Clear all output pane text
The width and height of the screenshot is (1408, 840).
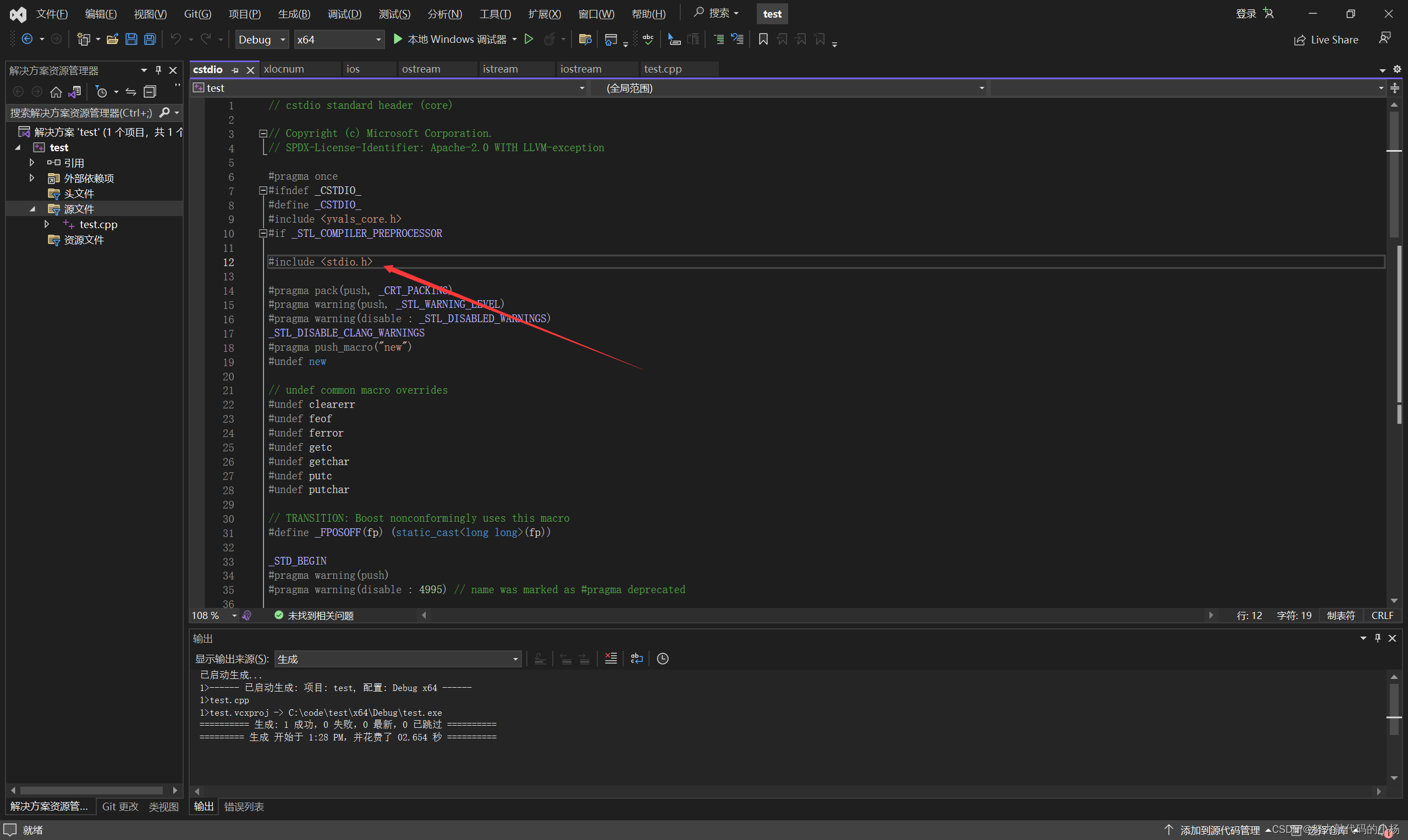611,658
